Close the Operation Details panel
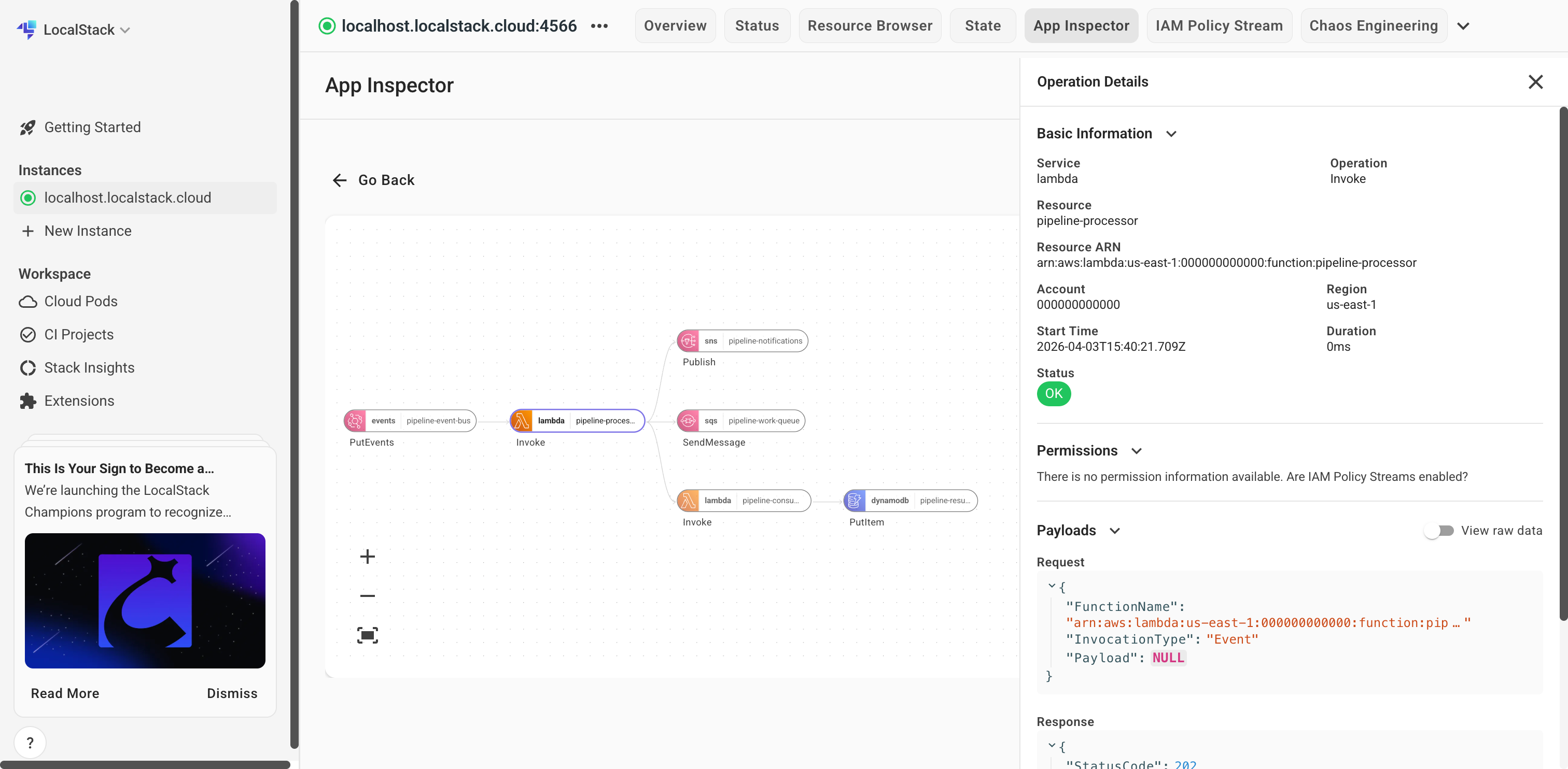This screenshot has width=1568, height=769. tap(1536, 81)
